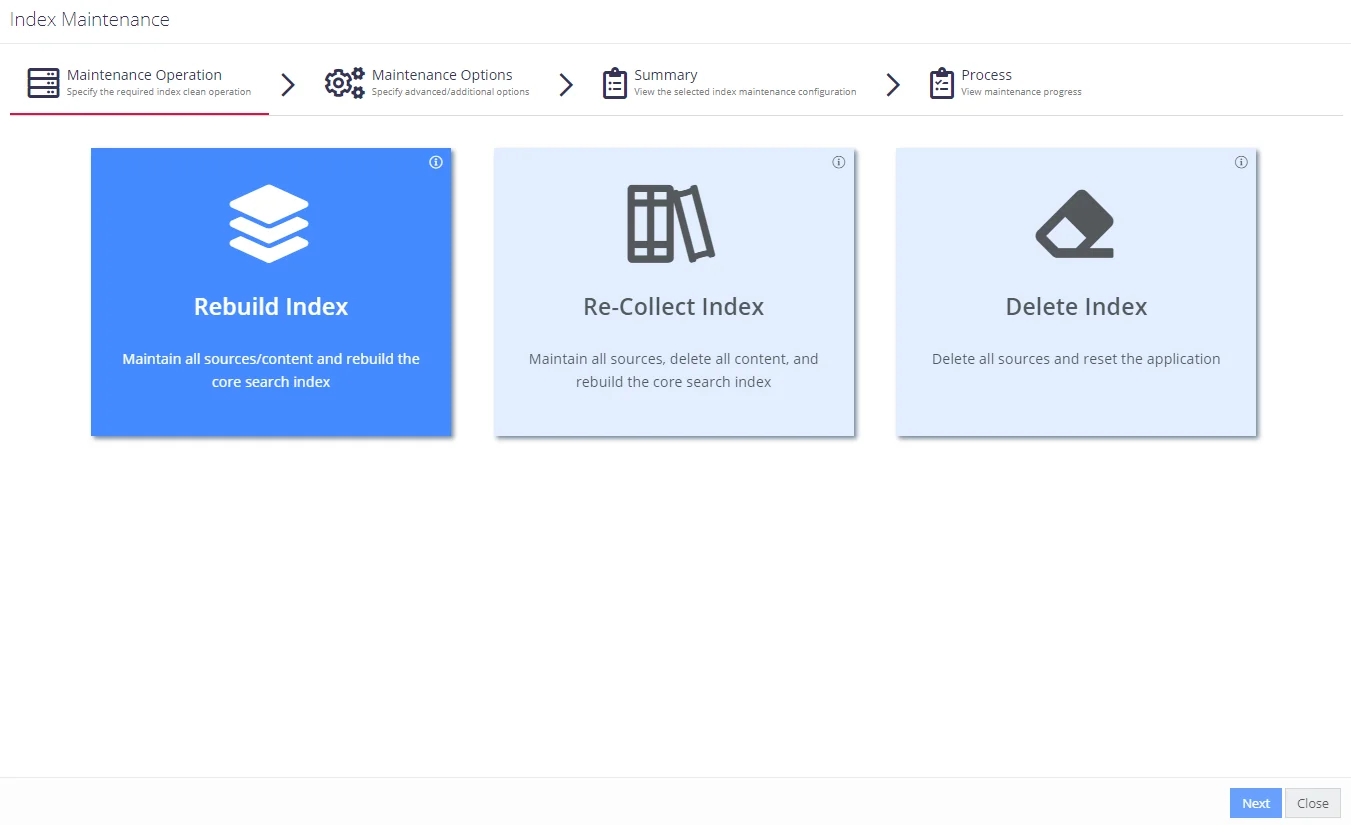Image resolution: width=1351 pixels, height=825 pixels.
Task: Click the Next button
Action: pos(1256,803)
